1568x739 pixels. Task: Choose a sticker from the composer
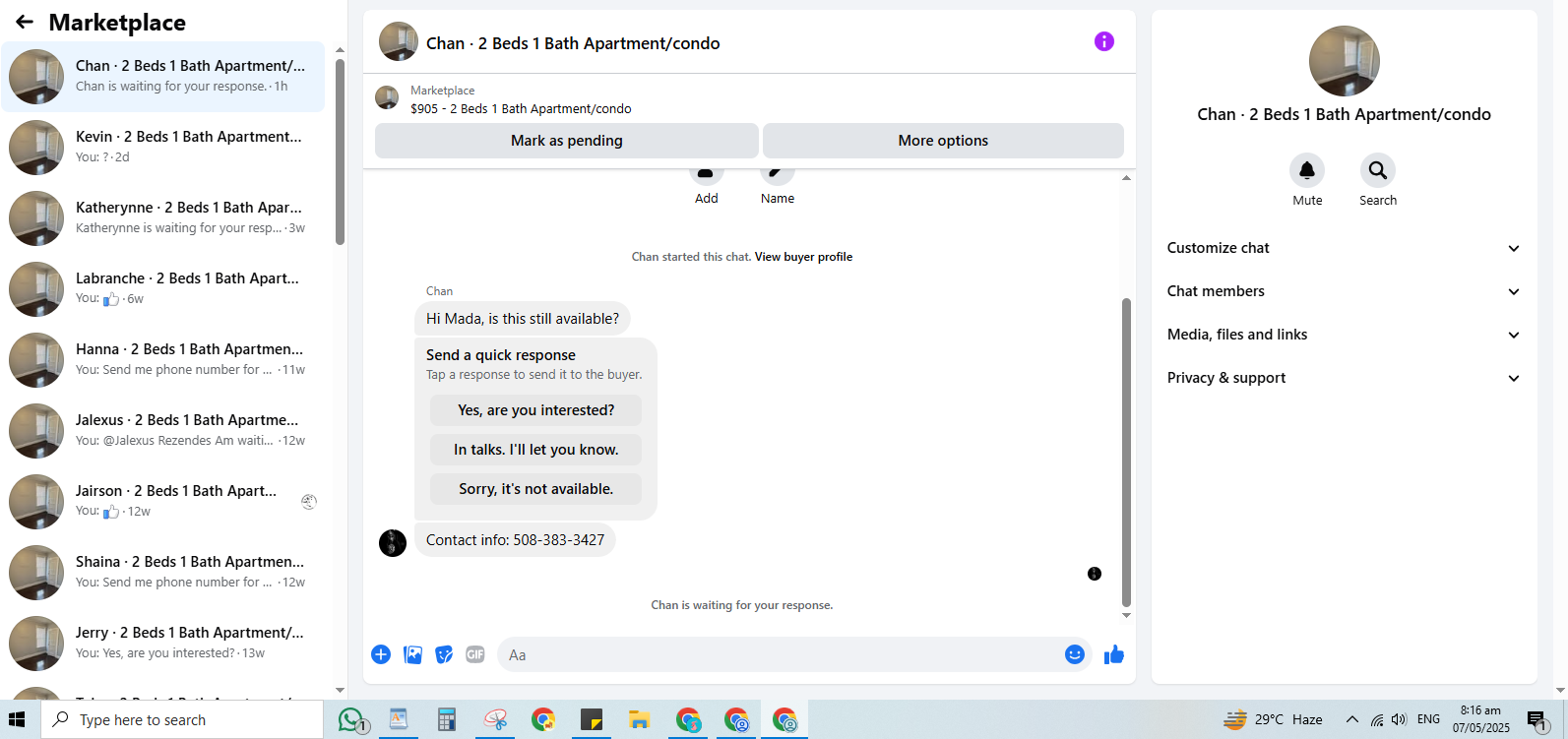pyautogui.click(x=444, y=654)
